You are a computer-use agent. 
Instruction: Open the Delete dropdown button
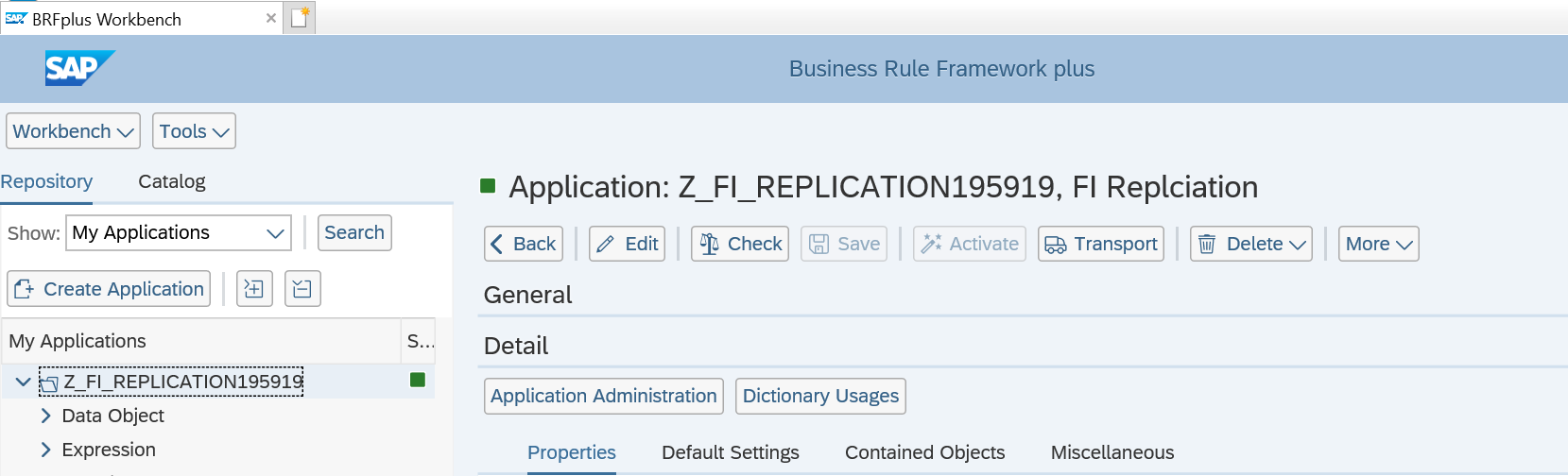pos(1251,244)
